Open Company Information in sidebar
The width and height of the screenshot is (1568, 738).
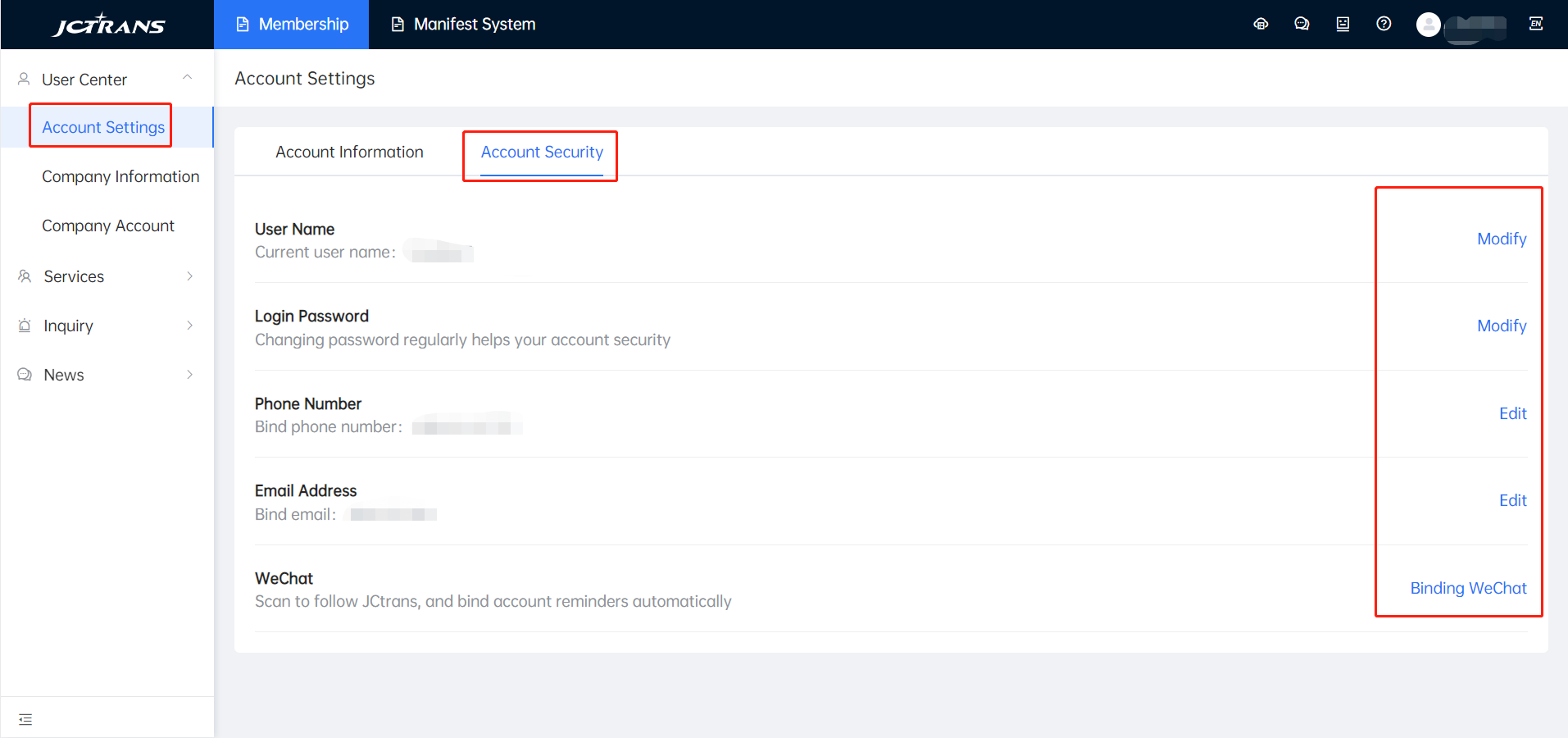click(120, 176)
